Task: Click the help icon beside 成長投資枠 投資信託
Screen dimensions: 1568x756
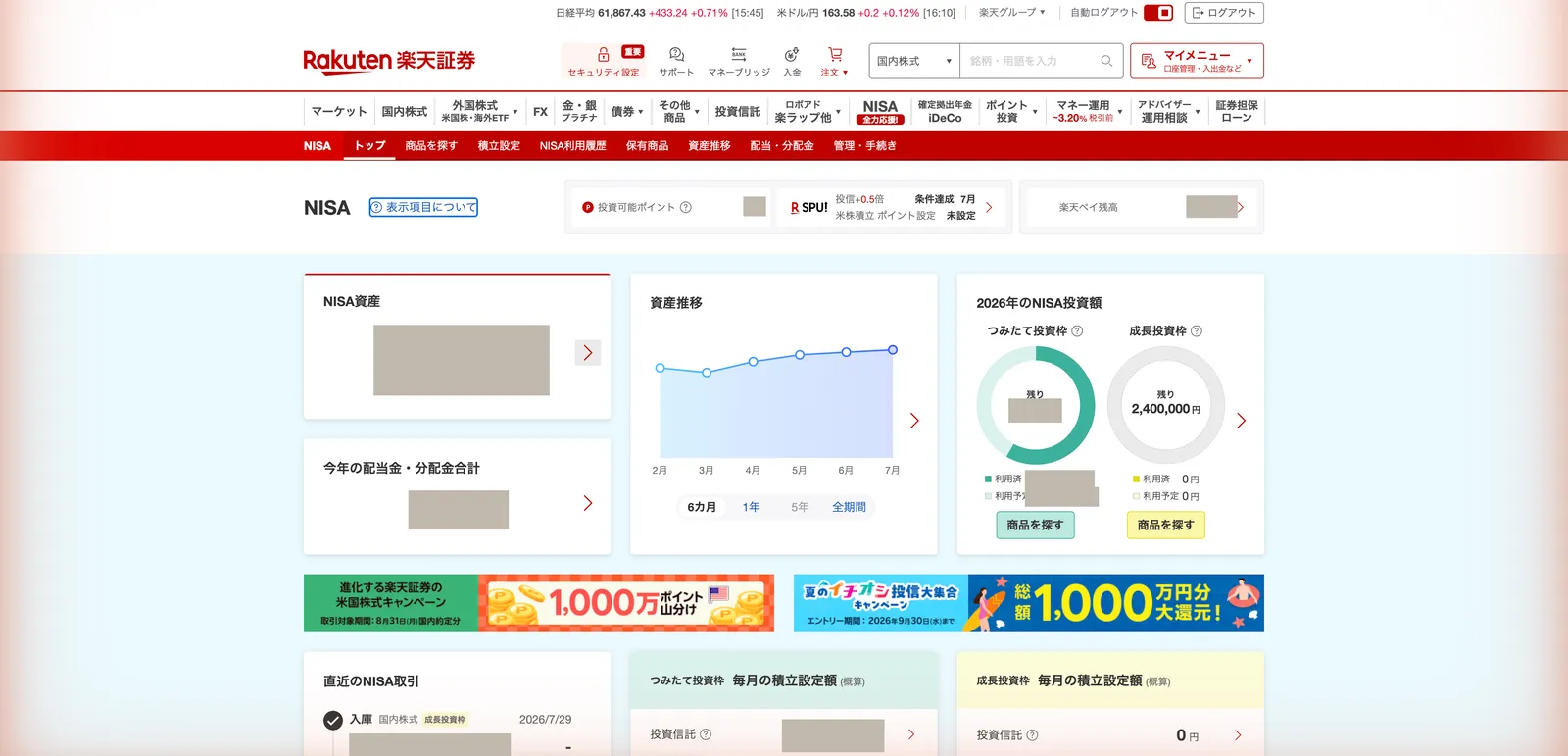Action: (1032, 735)
